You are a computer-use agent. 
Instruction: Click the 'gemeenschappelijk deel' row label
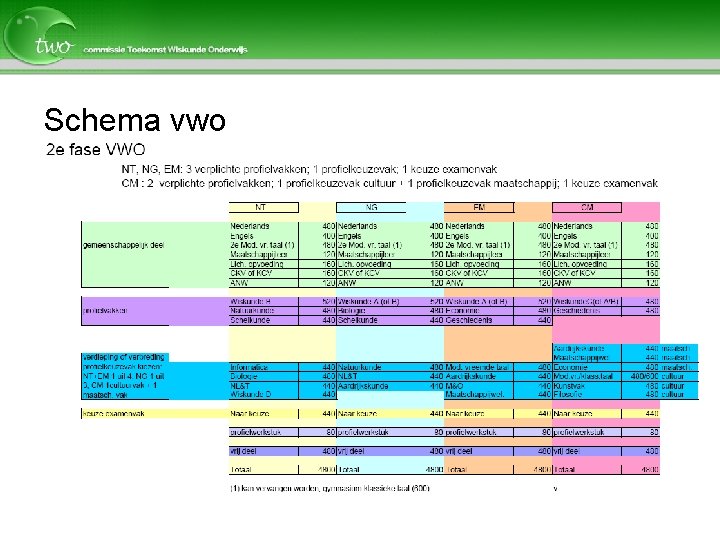[x=124, y=245]
